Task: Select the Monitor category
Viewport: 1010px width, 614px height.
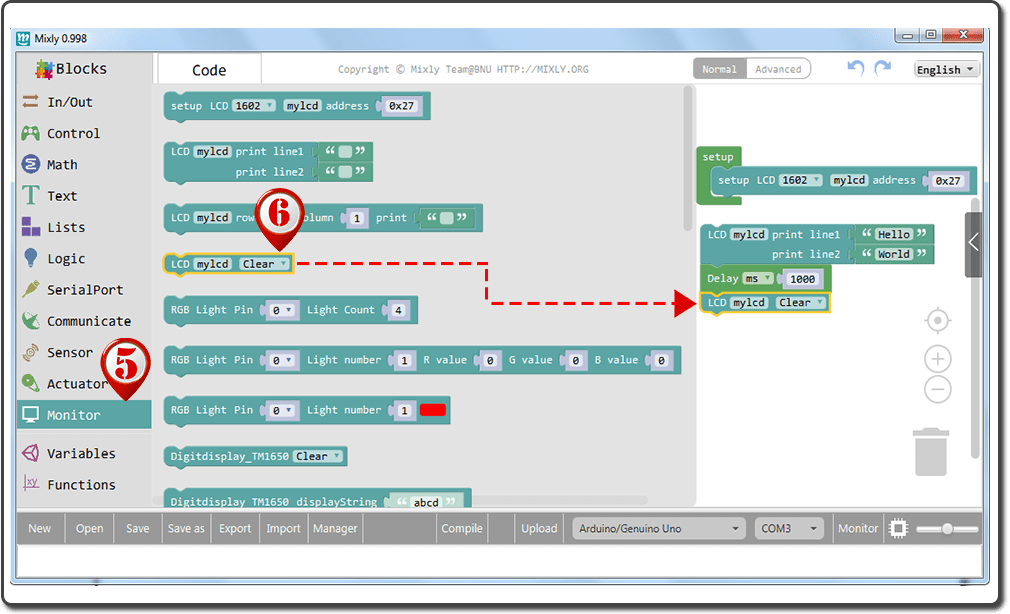Action: (84, 414)
